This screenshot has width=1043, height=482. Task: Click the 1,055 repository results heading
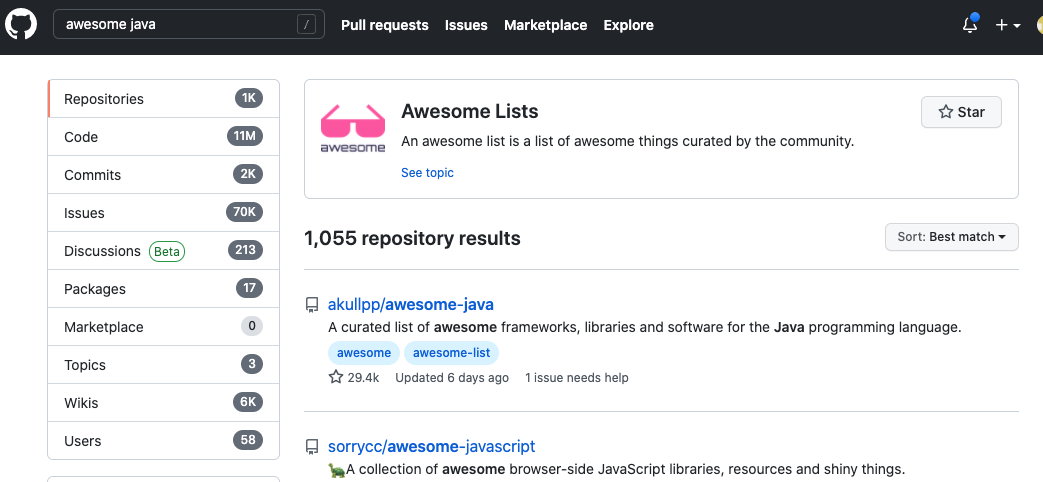click(412, 238)
